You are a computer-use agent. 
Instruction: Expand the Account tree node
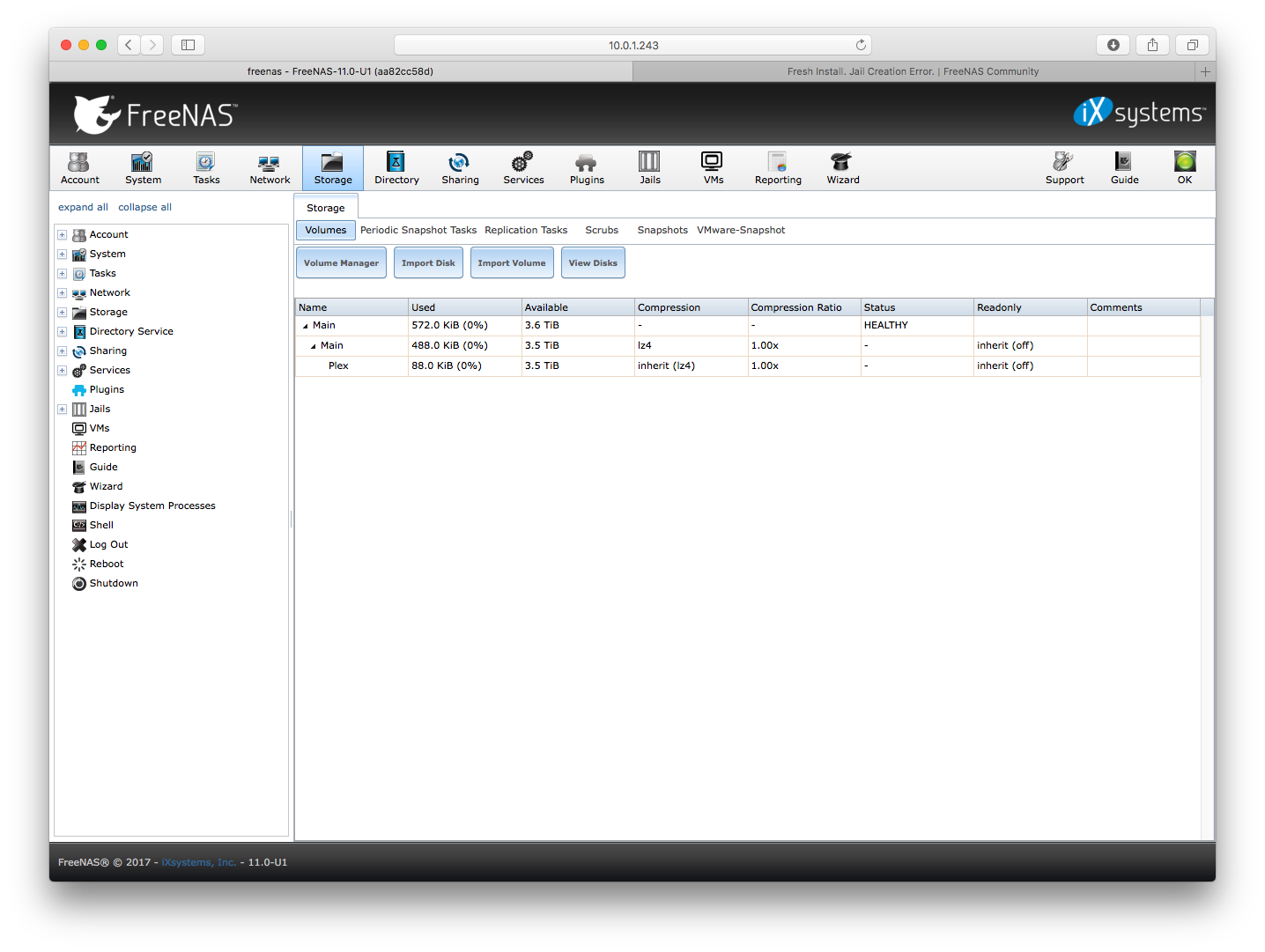(x=63, y=235)
